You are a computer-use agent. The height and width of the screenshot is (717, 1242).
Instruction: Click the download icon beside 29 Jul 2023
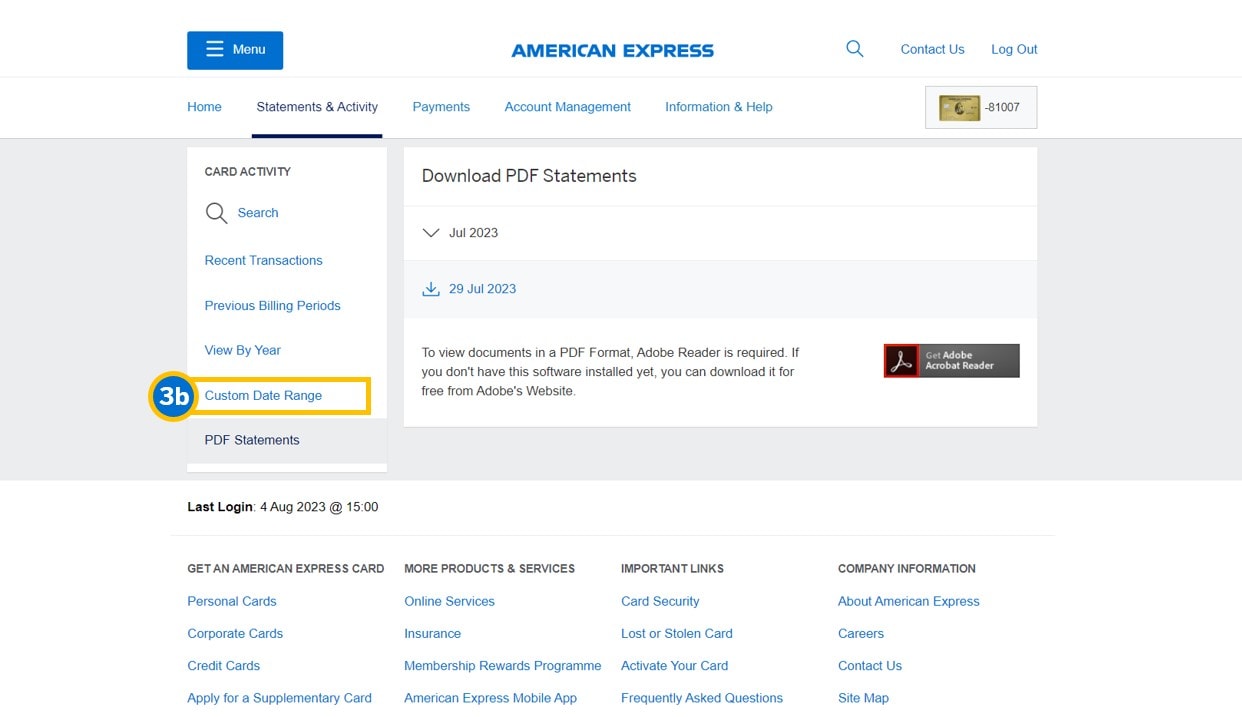pos(431,289)
